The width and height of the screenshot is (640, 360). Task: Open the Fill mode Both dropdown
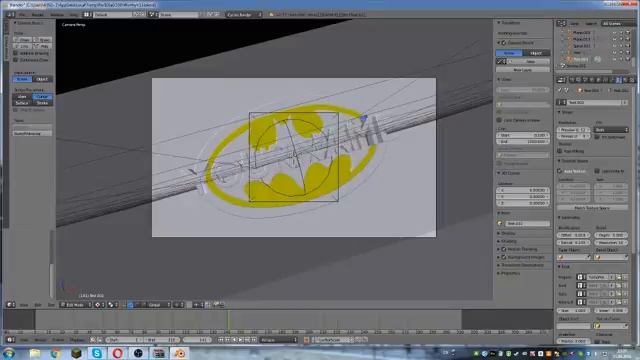tap(611, 130)
